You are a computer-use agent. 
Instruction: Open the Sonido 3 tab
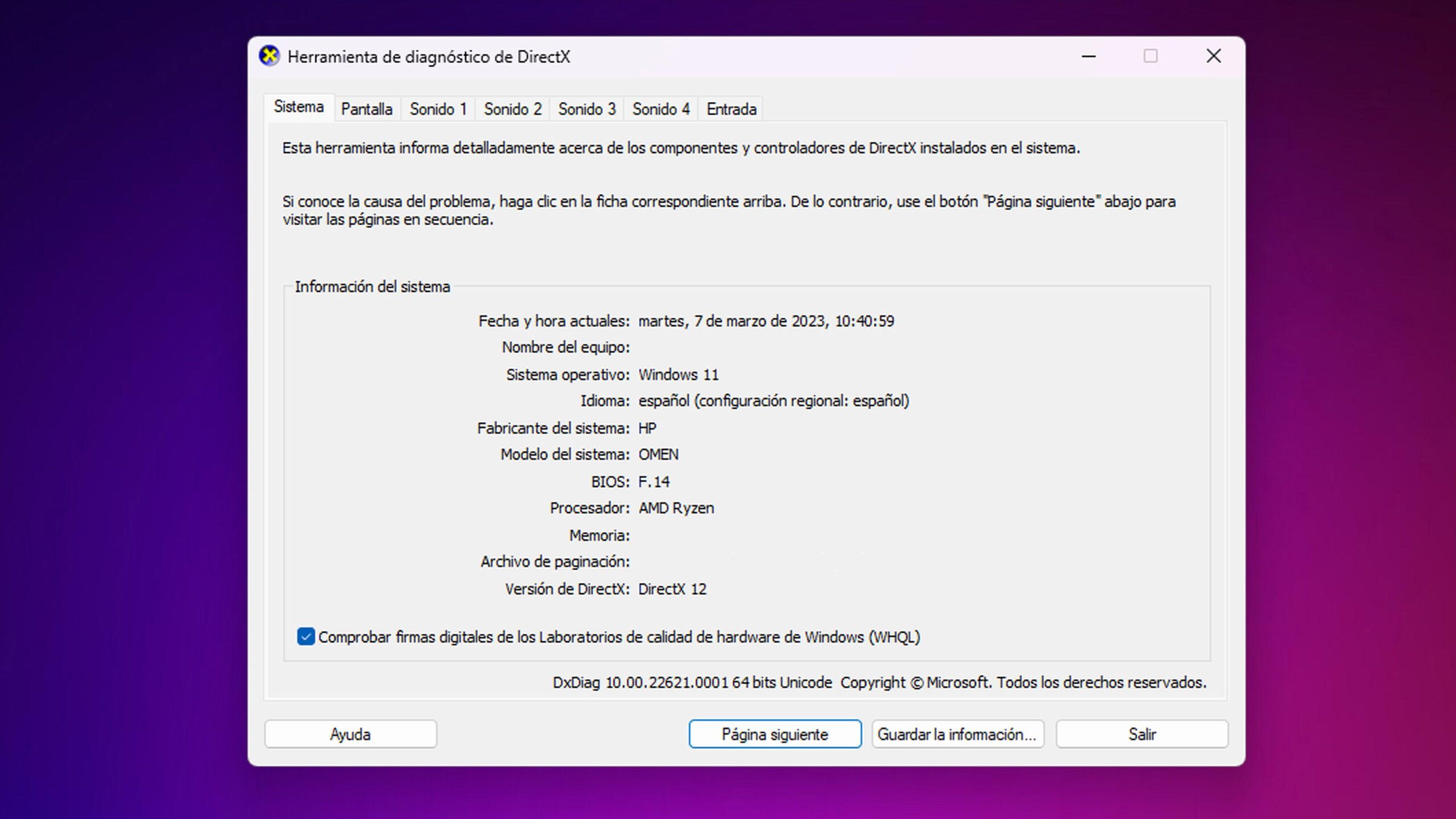pos(586,109)
